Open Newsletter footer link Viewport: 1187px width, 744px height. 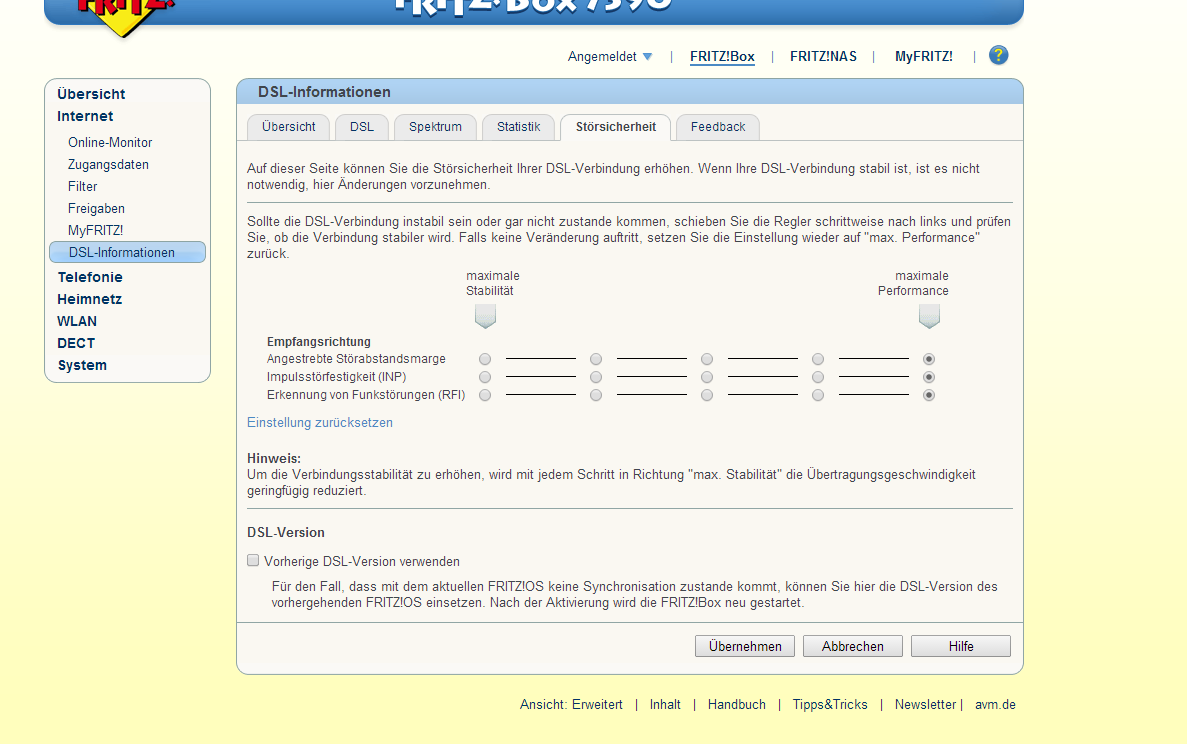click(x=925, y=705)
